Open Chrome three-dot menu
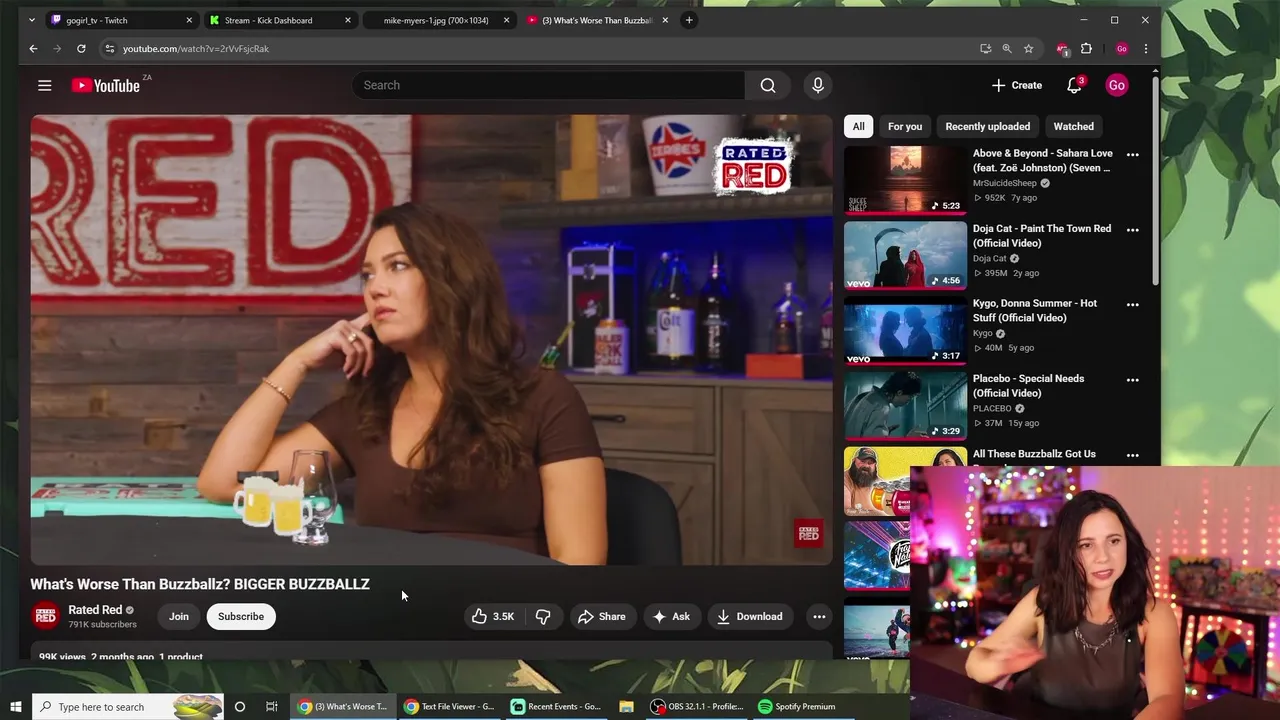1280x720 pixels. point(1146,48)
